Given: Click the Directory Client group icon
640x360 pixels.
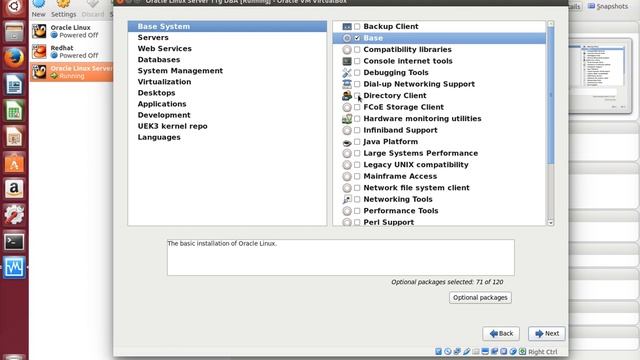Looking at the screenshot, I should pos(347,96).
